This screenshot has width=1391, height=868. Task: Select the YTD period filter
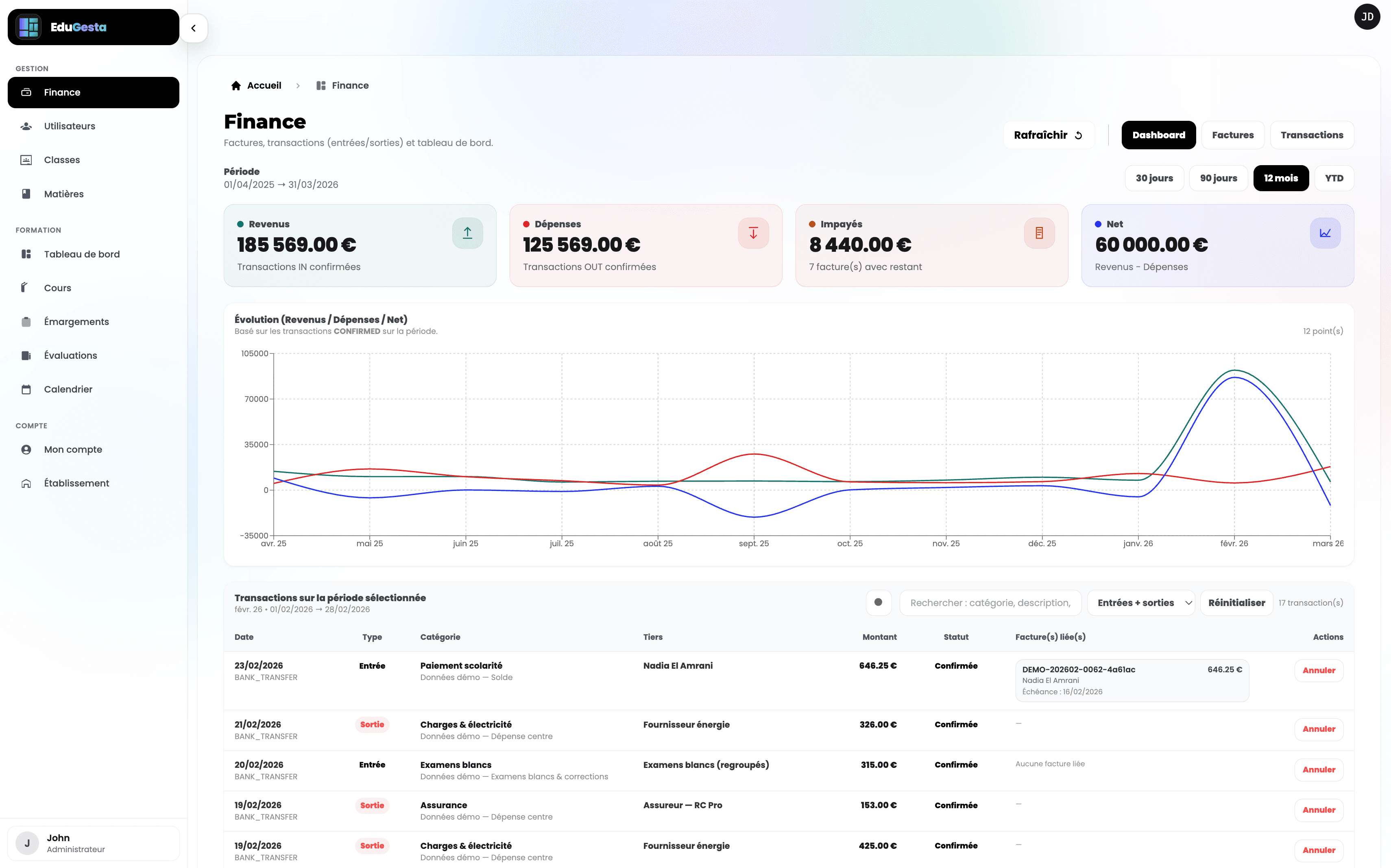point(1334,178)
